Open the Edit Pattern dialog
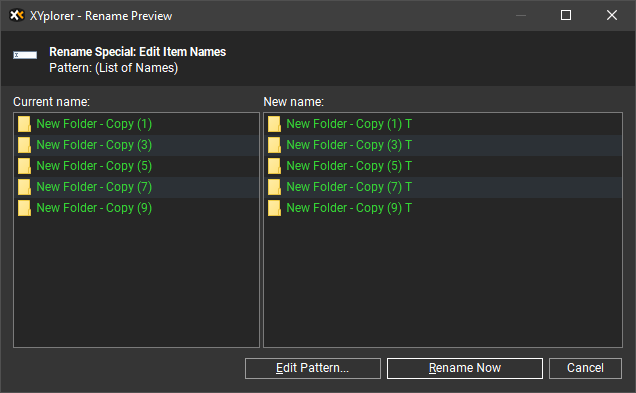The height and width of the screenshot is (393, 636). pyautogui.click(x=313, y=368)
